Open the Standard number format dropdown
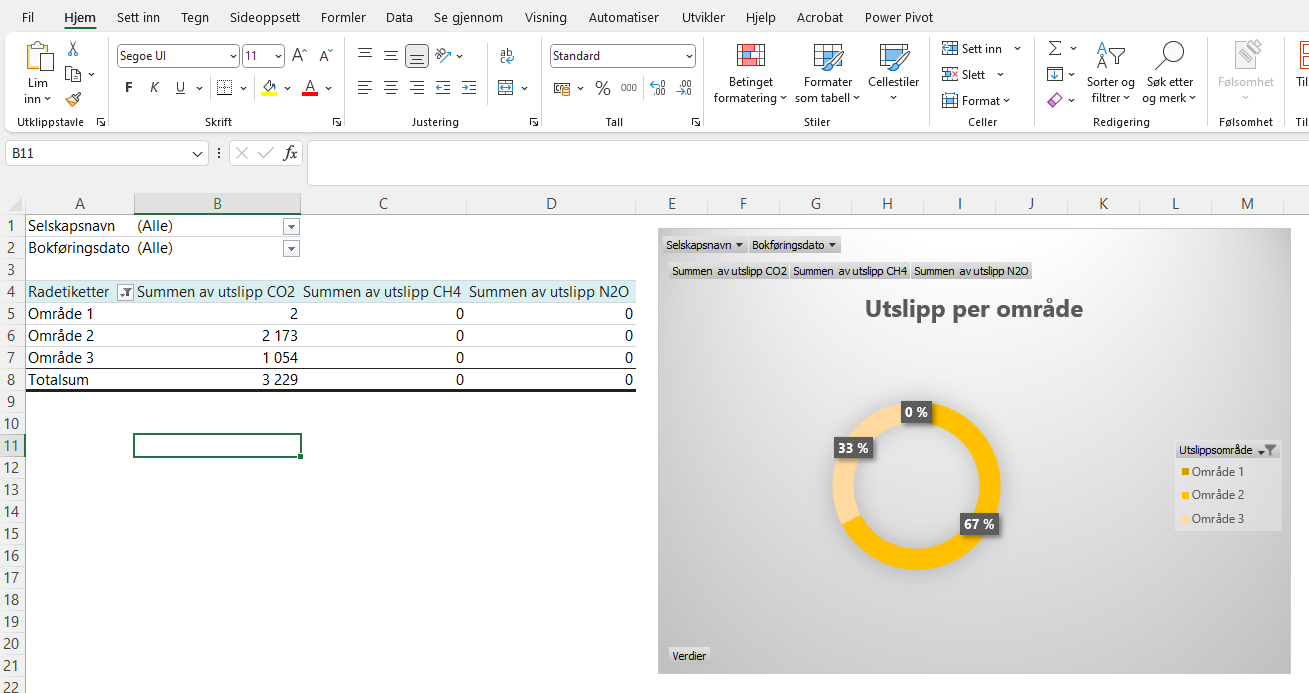 click(689, 56)
